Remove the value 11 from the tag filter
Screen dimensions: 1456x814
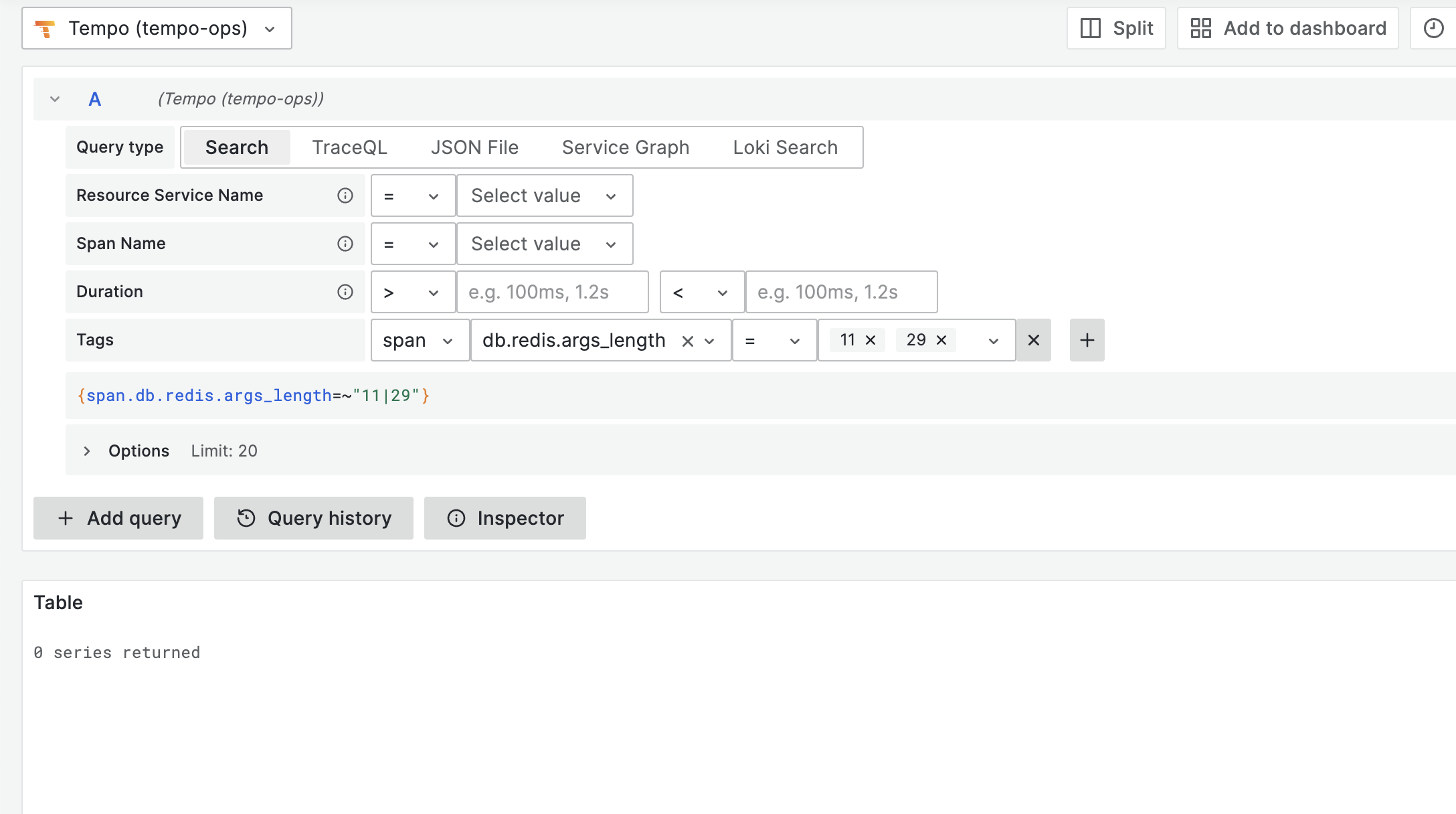[x=871, y=340]
